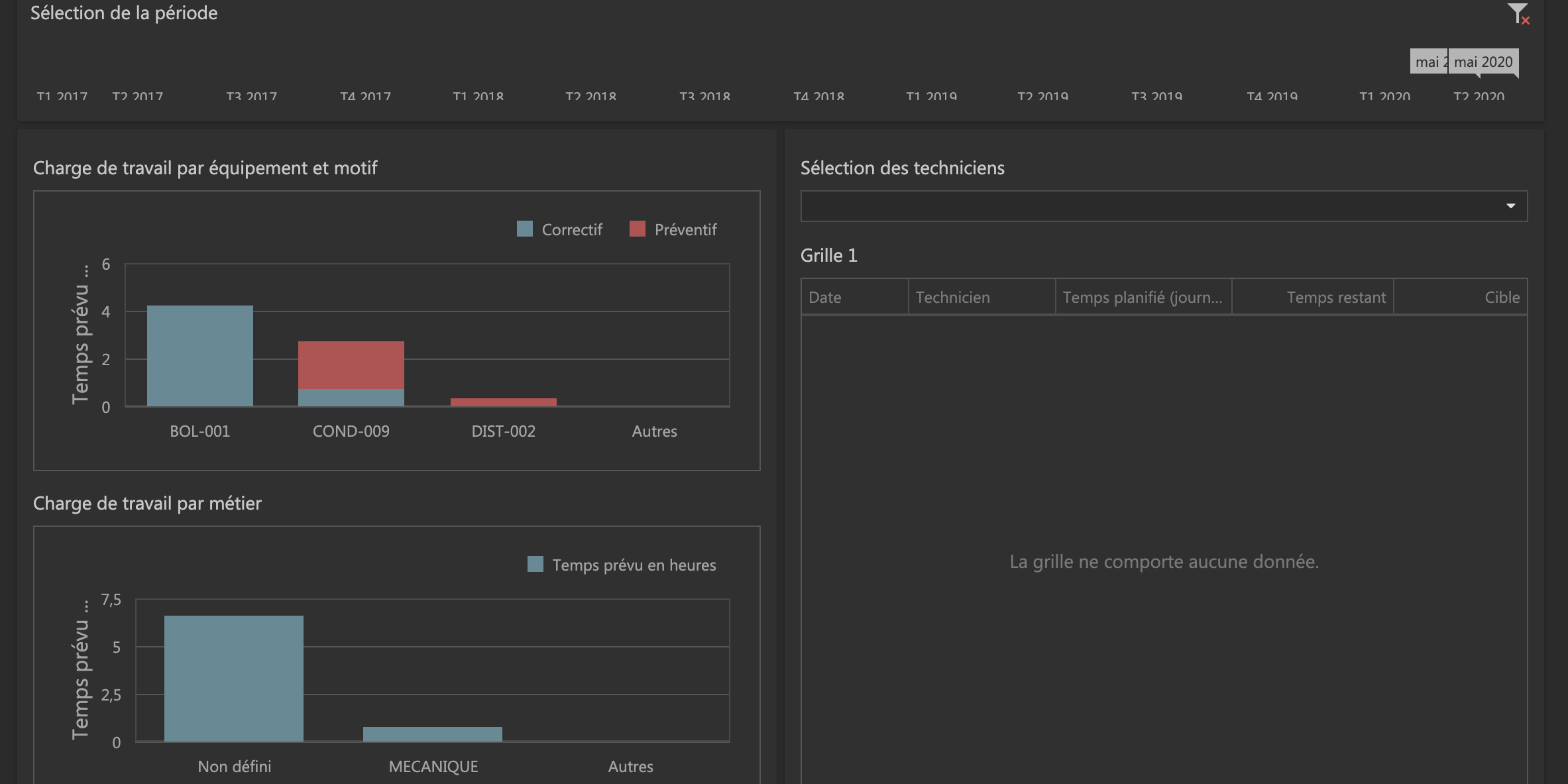
Task: Click T3 2017 on period timeline
Action: point(252,97)
